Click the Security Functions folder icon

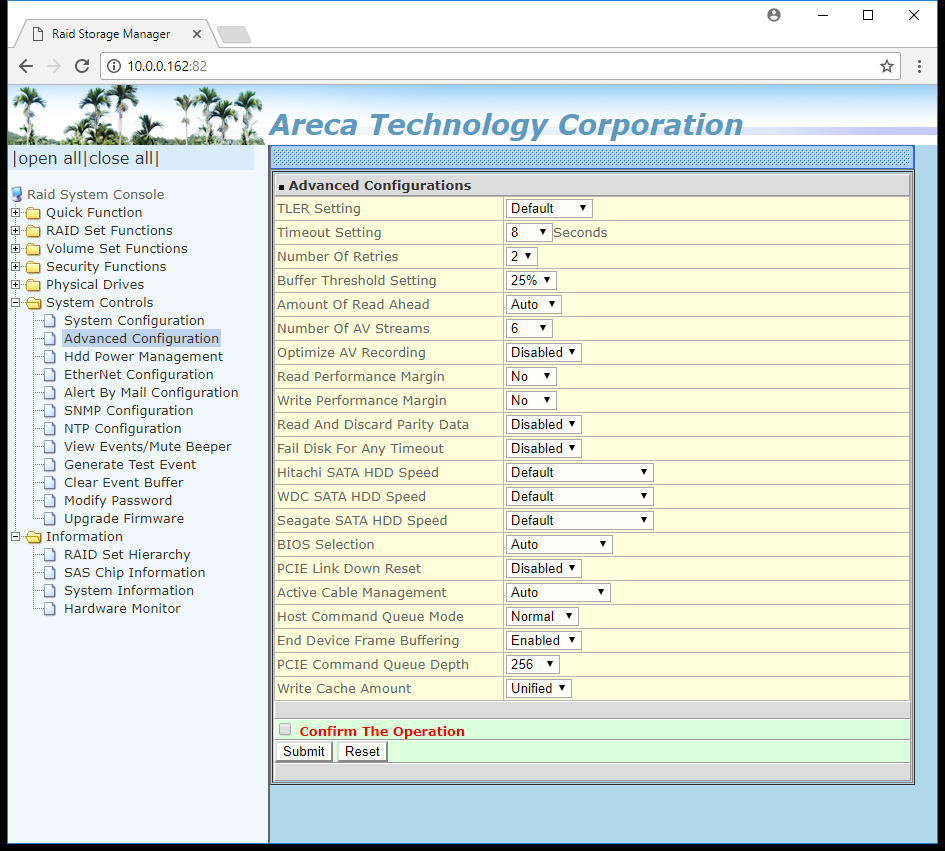pyautogui.click(x=34, y=267)
